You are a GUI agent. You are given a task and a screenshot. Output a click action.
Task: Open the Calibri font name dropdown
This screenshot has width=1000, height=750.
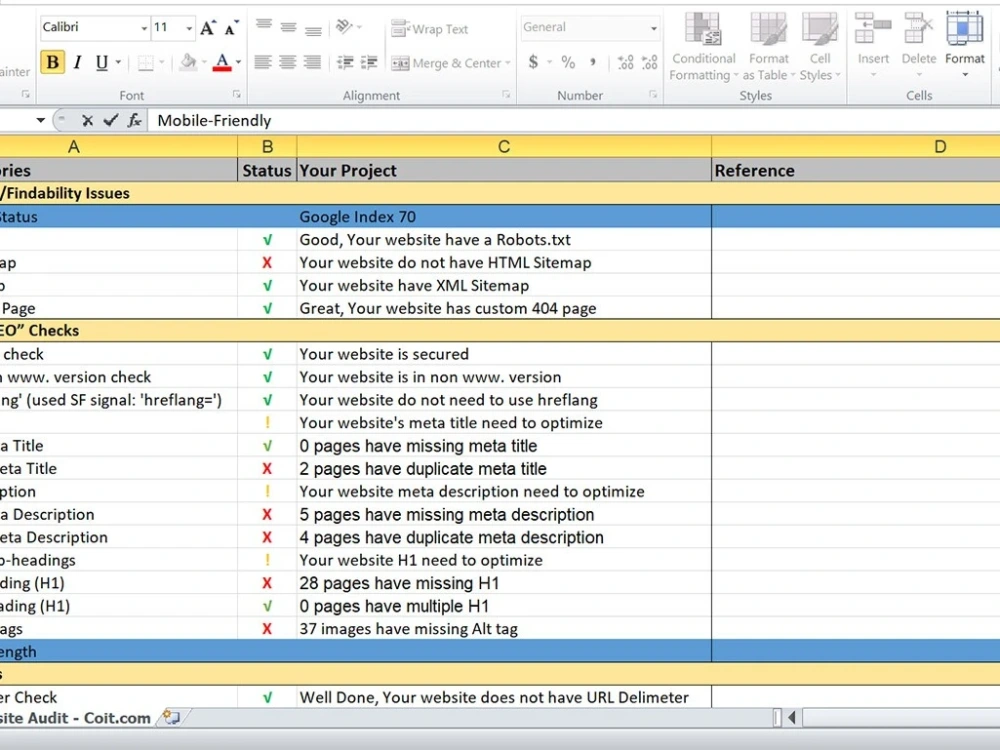click(143, 28)
